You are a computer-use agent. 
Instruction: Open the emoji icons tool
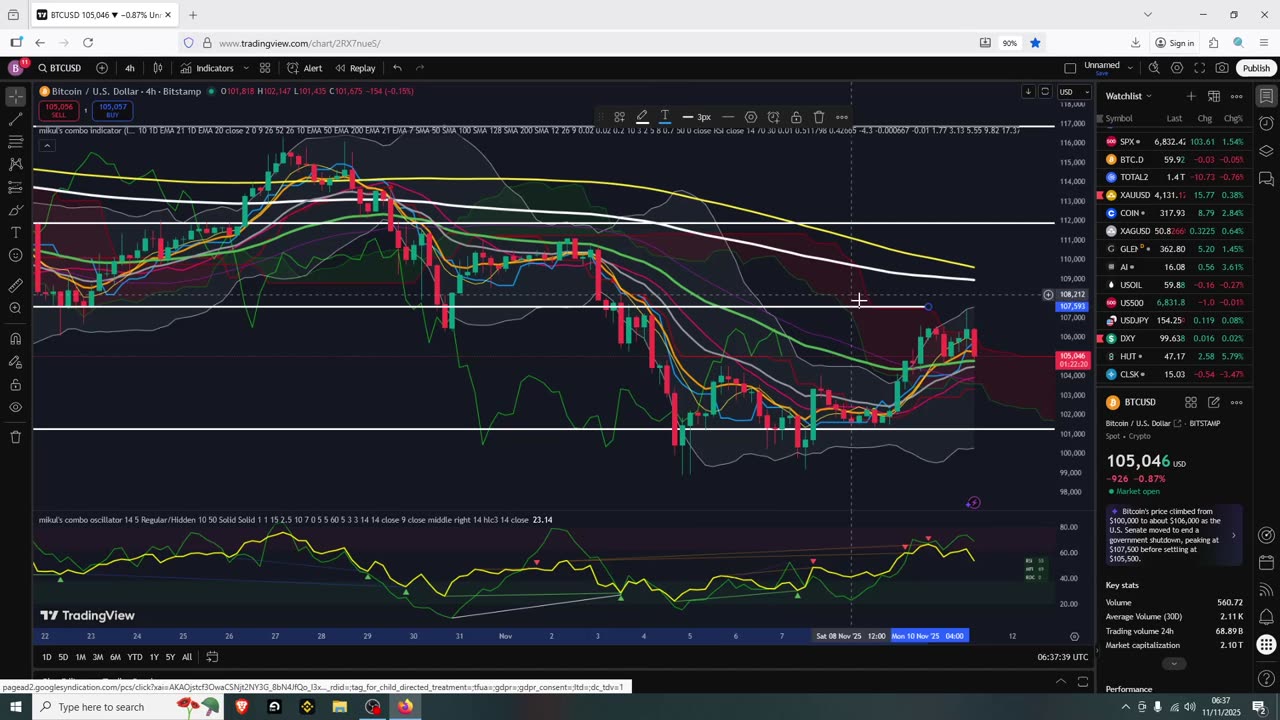click(x=15, y=255)
